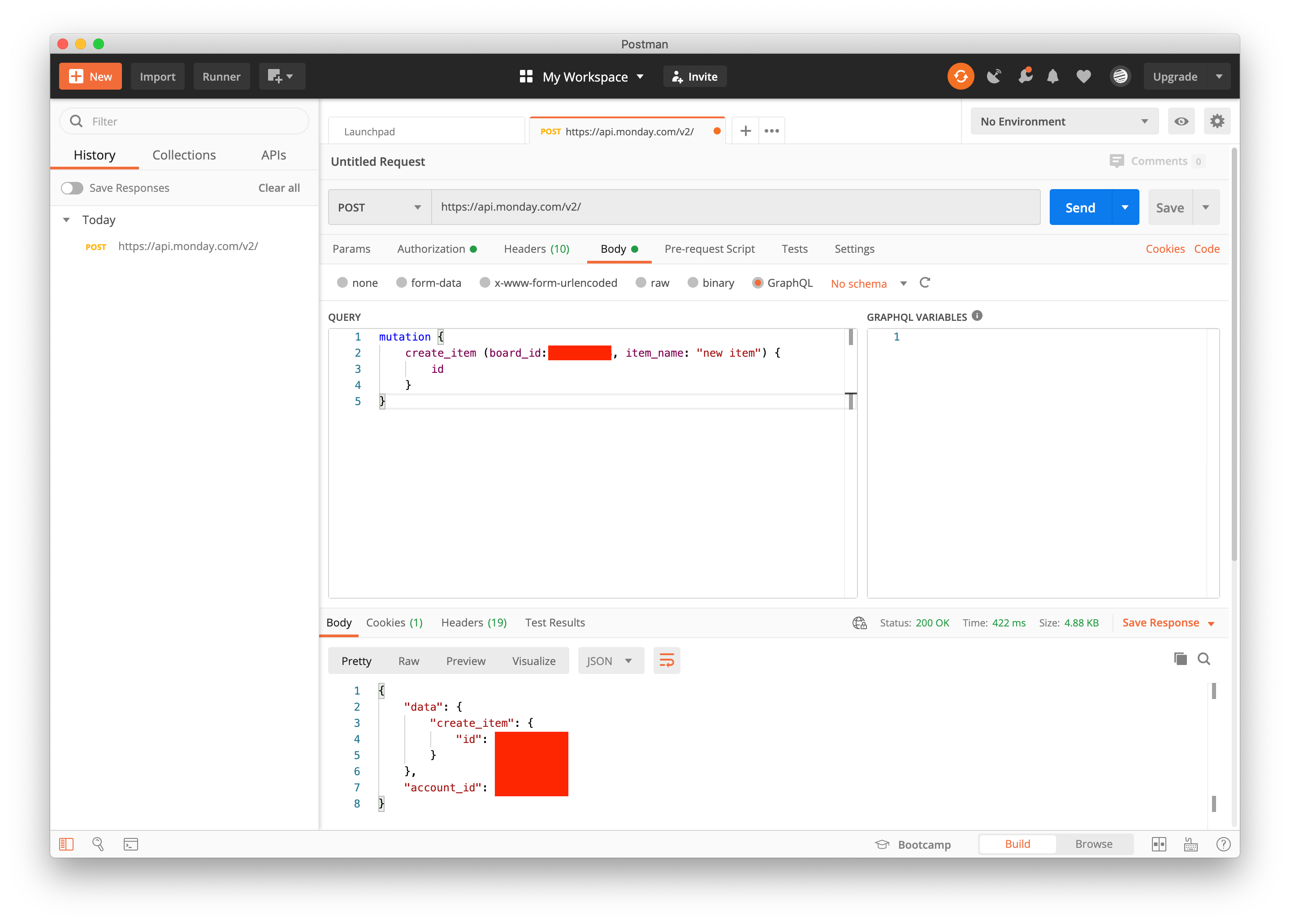
Task: Click the environment quick look eye icon
Action: pyautogui.click(x=1181, y=121)
